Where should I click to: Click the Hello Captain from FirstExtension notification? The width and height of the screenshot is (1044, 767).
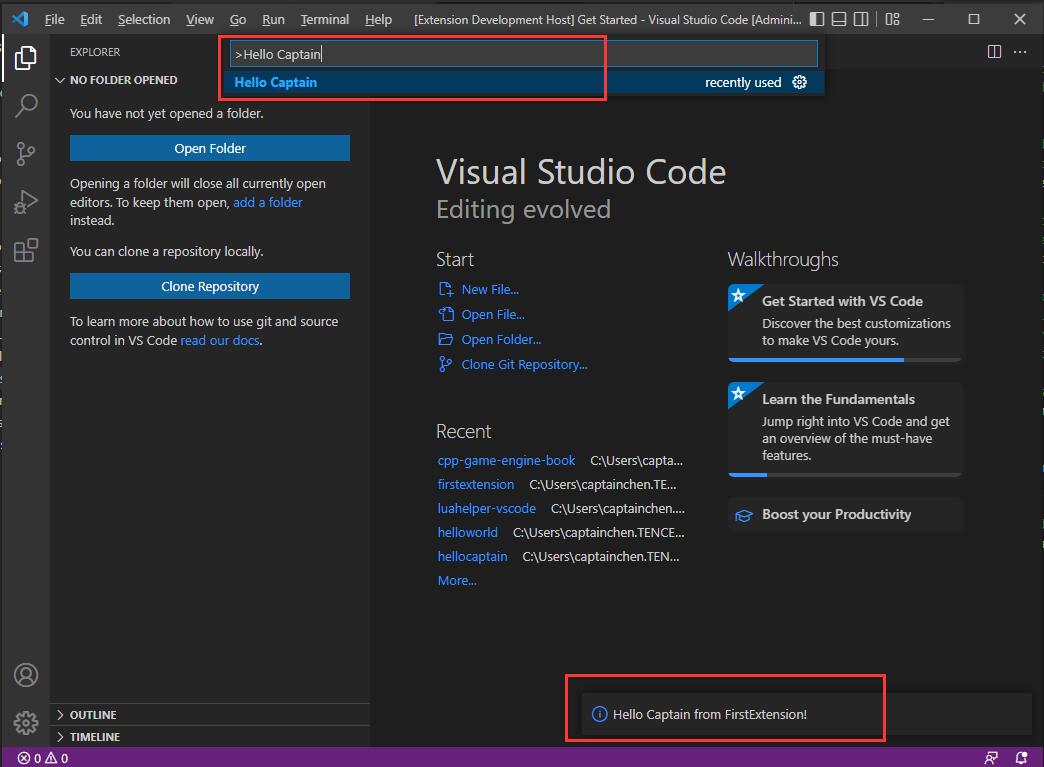806,714
